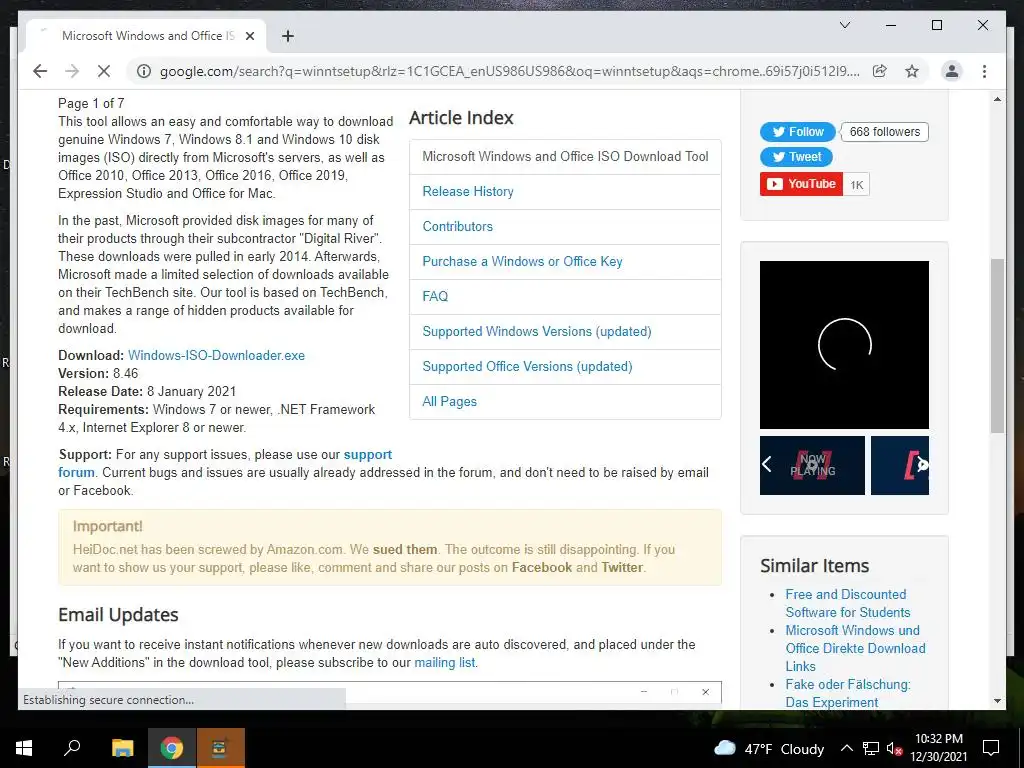Click the page vertical scrollbar thumb
Screen dimensions: 1024x768
coord(997,346)
